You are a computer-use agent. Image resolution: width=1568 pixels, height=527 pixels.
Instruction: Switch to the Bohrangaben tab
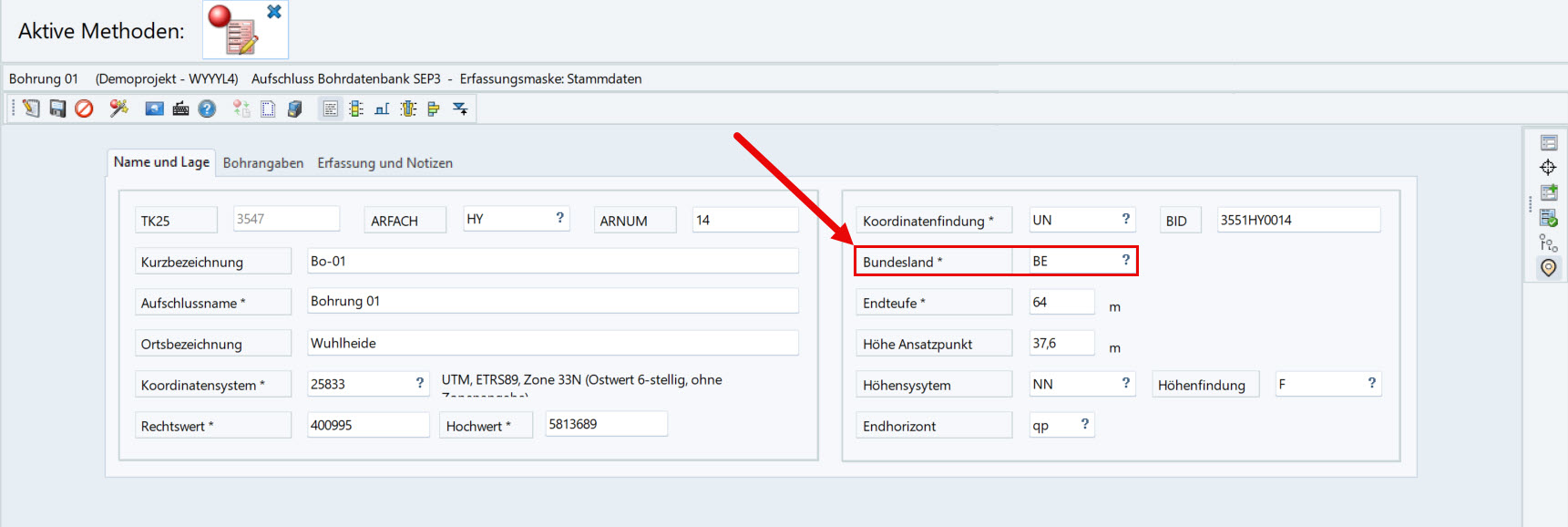click(263, 162)
